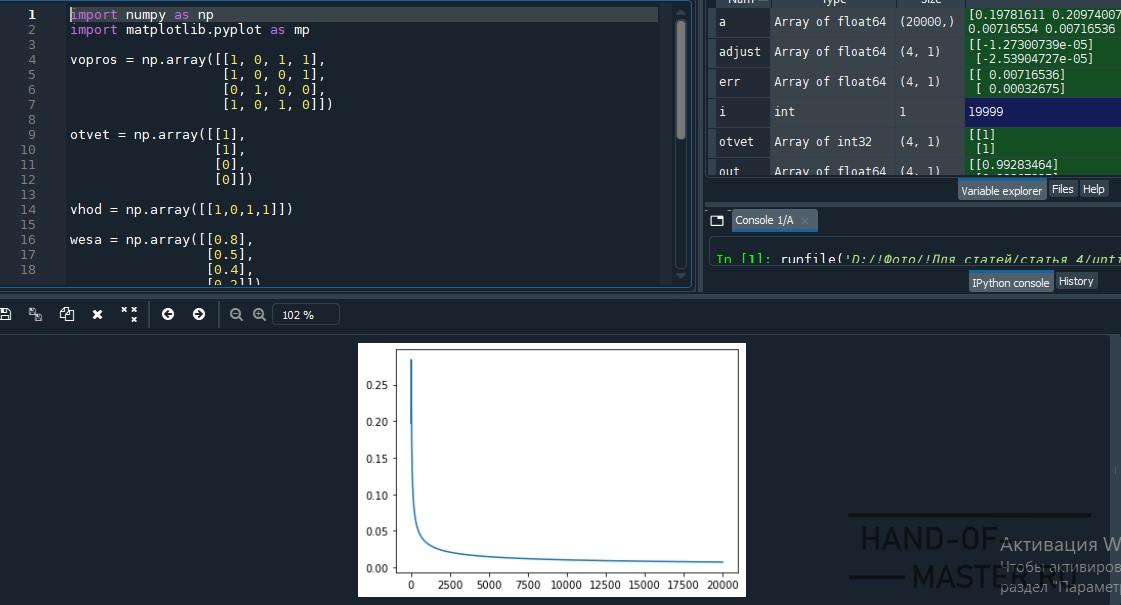This screenshot has height=605, width=1121.
Task: Switch to the History tab
Action: coord(1076,281)
